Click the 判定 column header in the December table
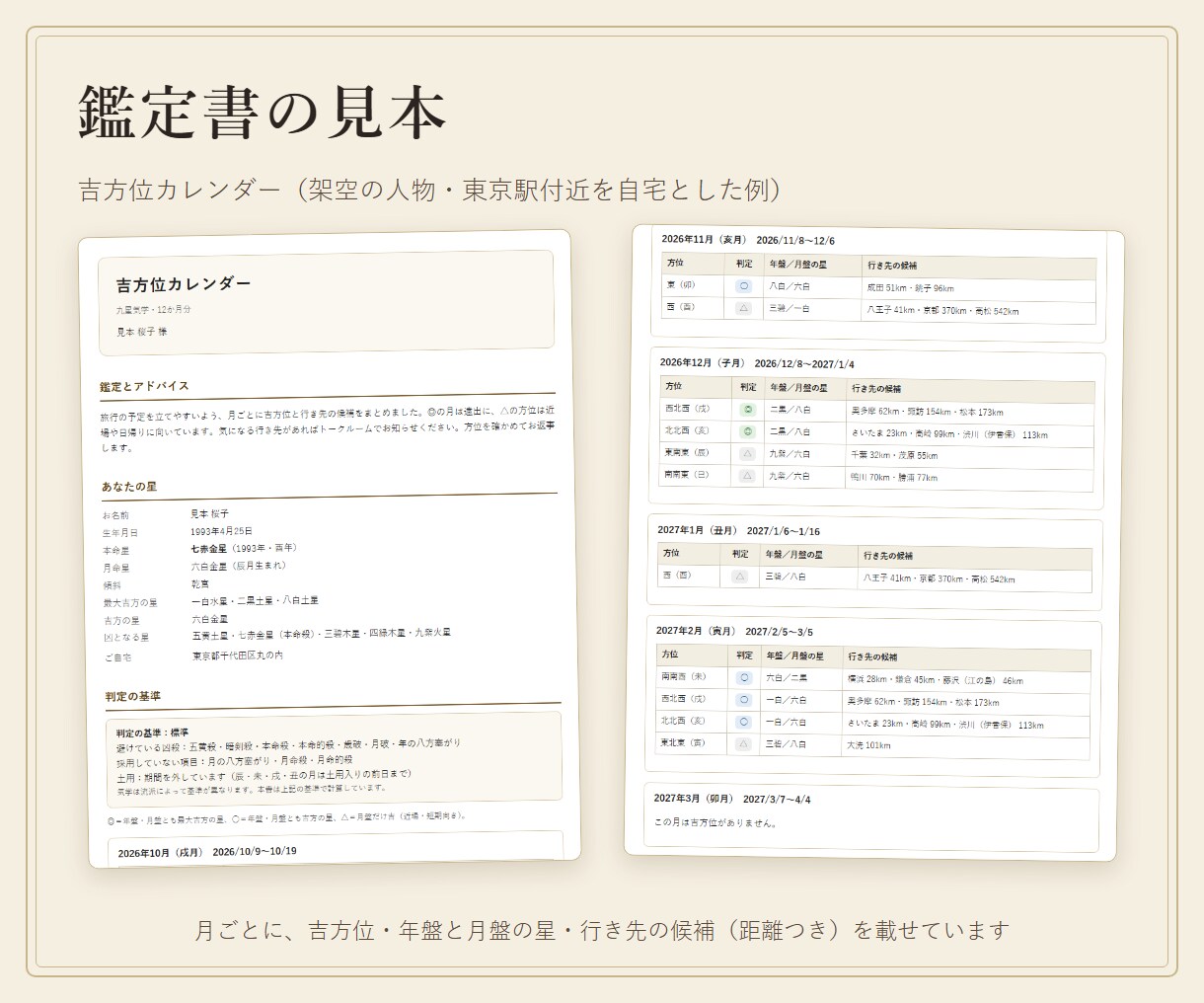 (x=748, y=387)
